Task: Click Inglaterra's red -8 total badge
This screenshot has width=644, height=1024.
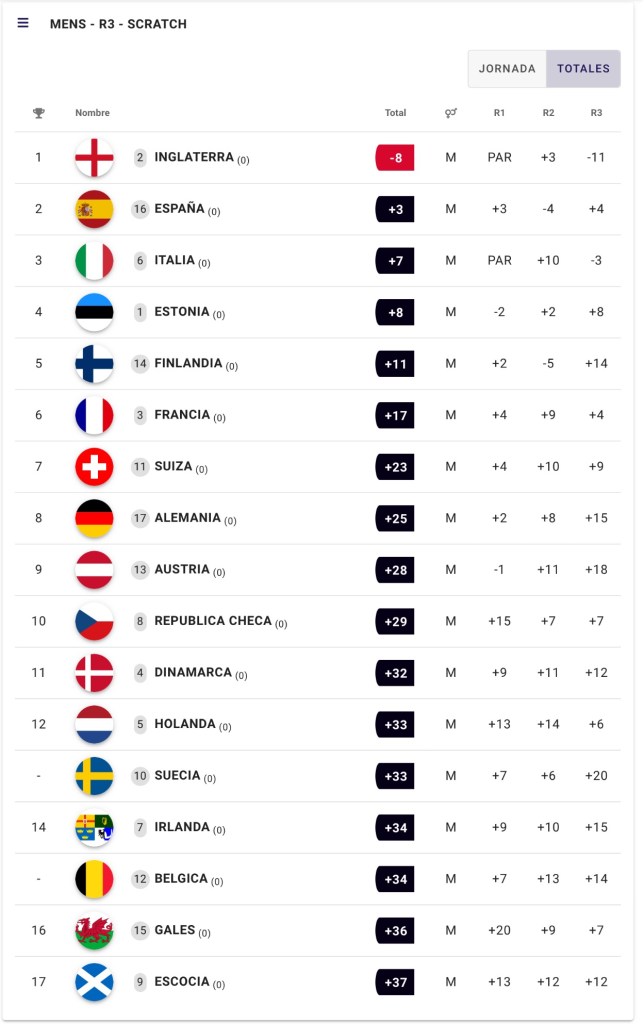Action: click(x=395, y=157)
